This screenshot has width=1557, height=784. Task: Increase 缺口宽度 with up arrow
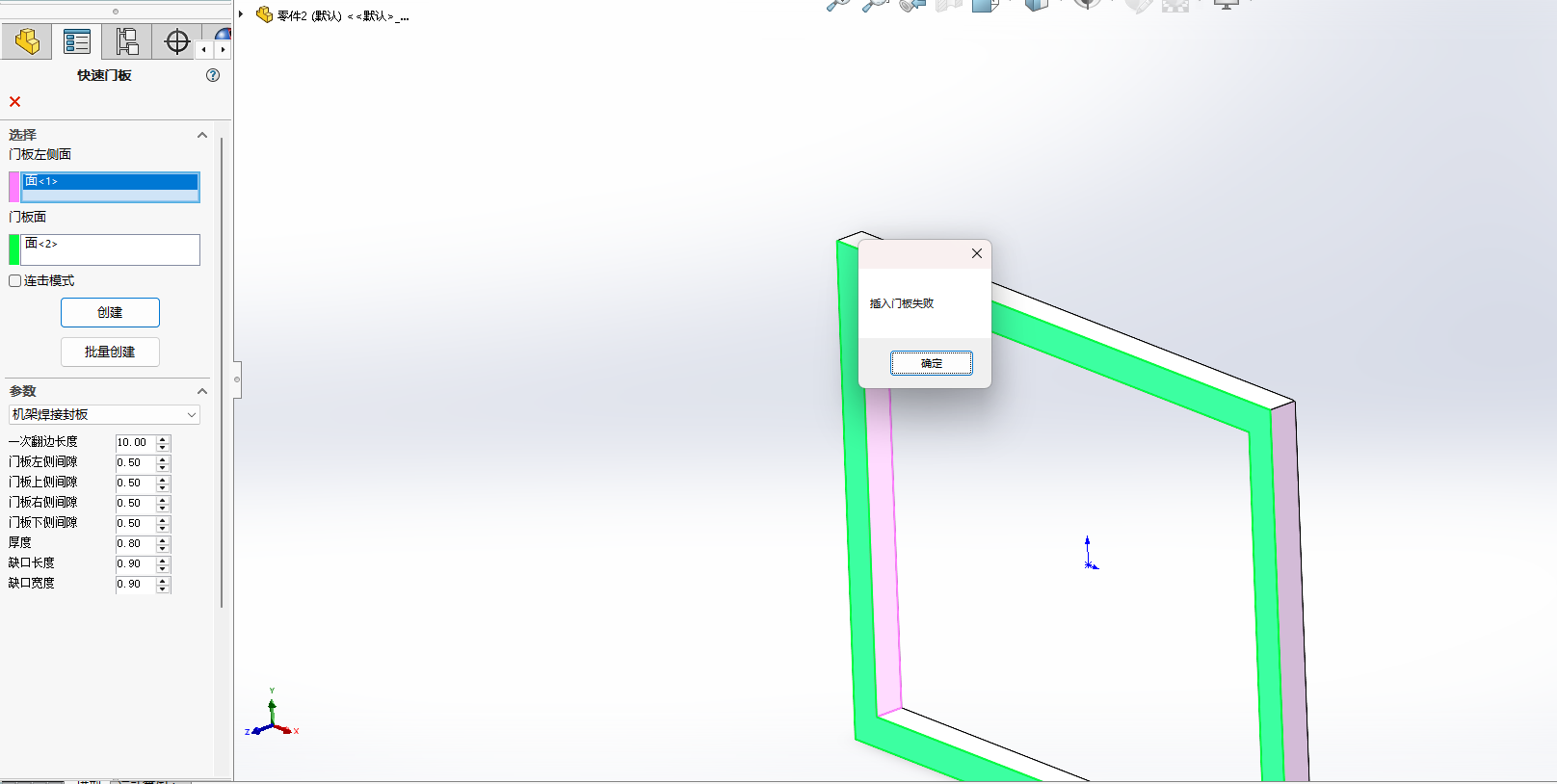(x=163, y=580)
